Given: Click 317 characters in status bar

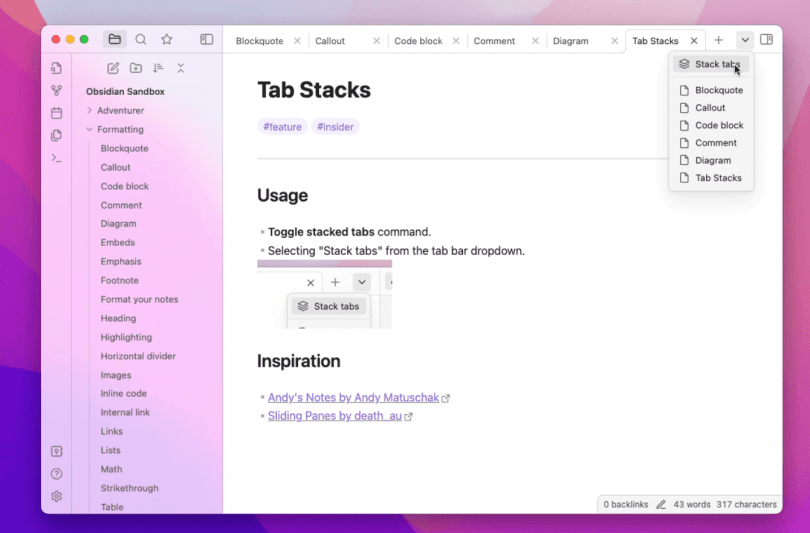Looking at the screenshot, I should pyautogui.click(x=746, y=505).
